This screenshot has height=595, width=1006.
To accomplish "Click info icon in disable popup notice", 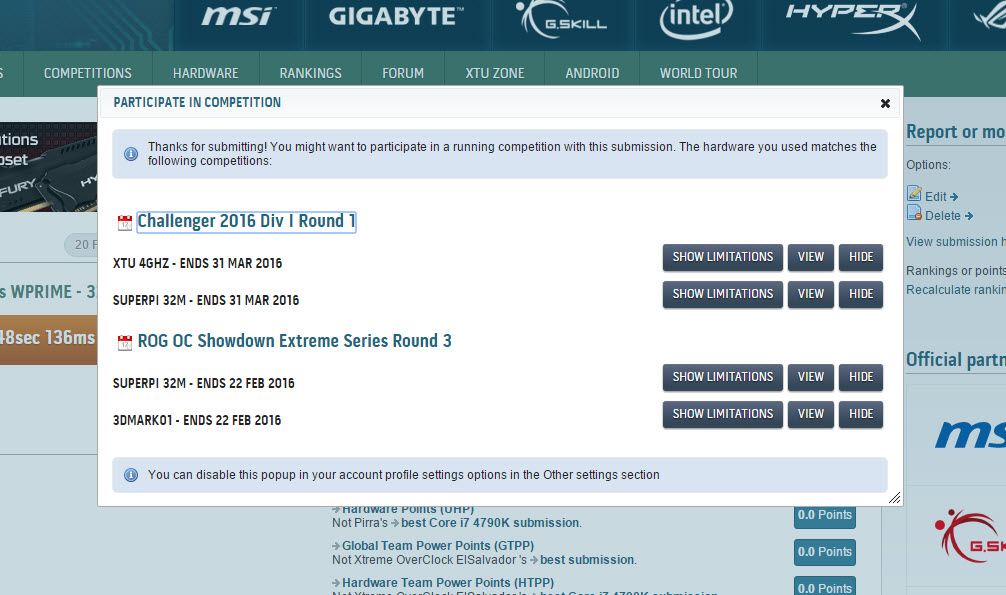I will point(131,475).
